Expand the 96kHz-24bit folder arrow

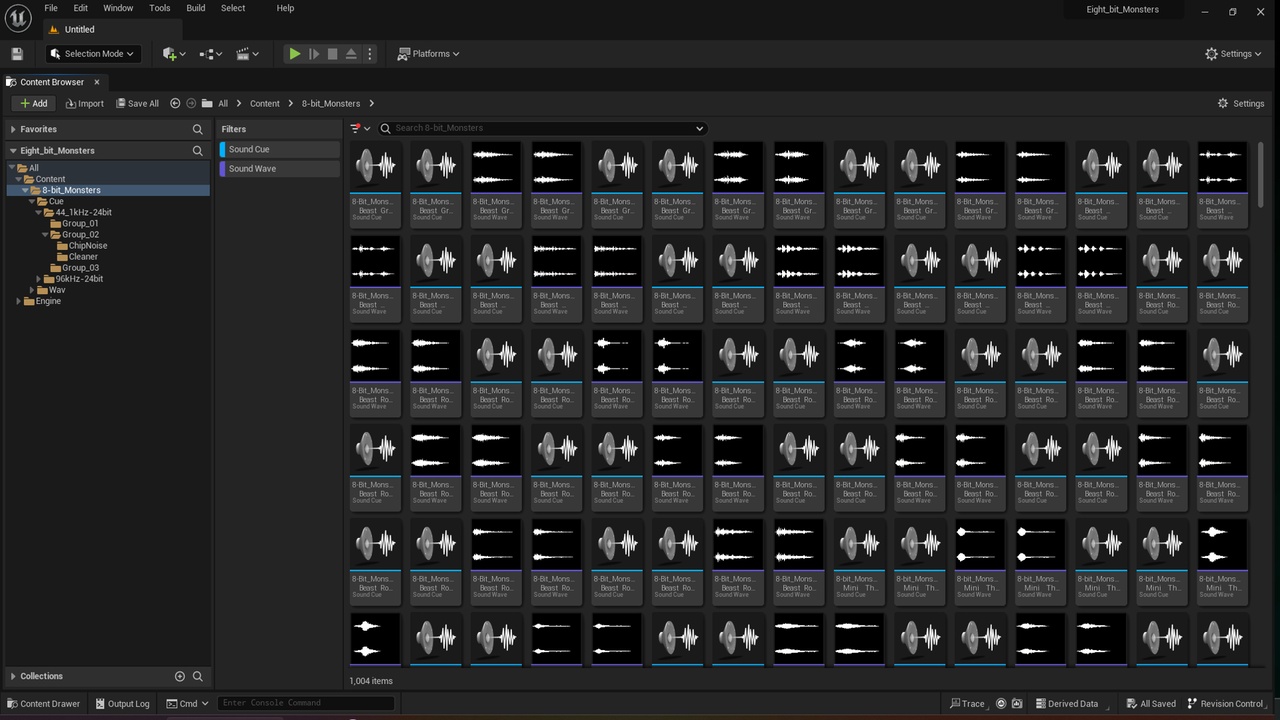(x=38, y=279)
